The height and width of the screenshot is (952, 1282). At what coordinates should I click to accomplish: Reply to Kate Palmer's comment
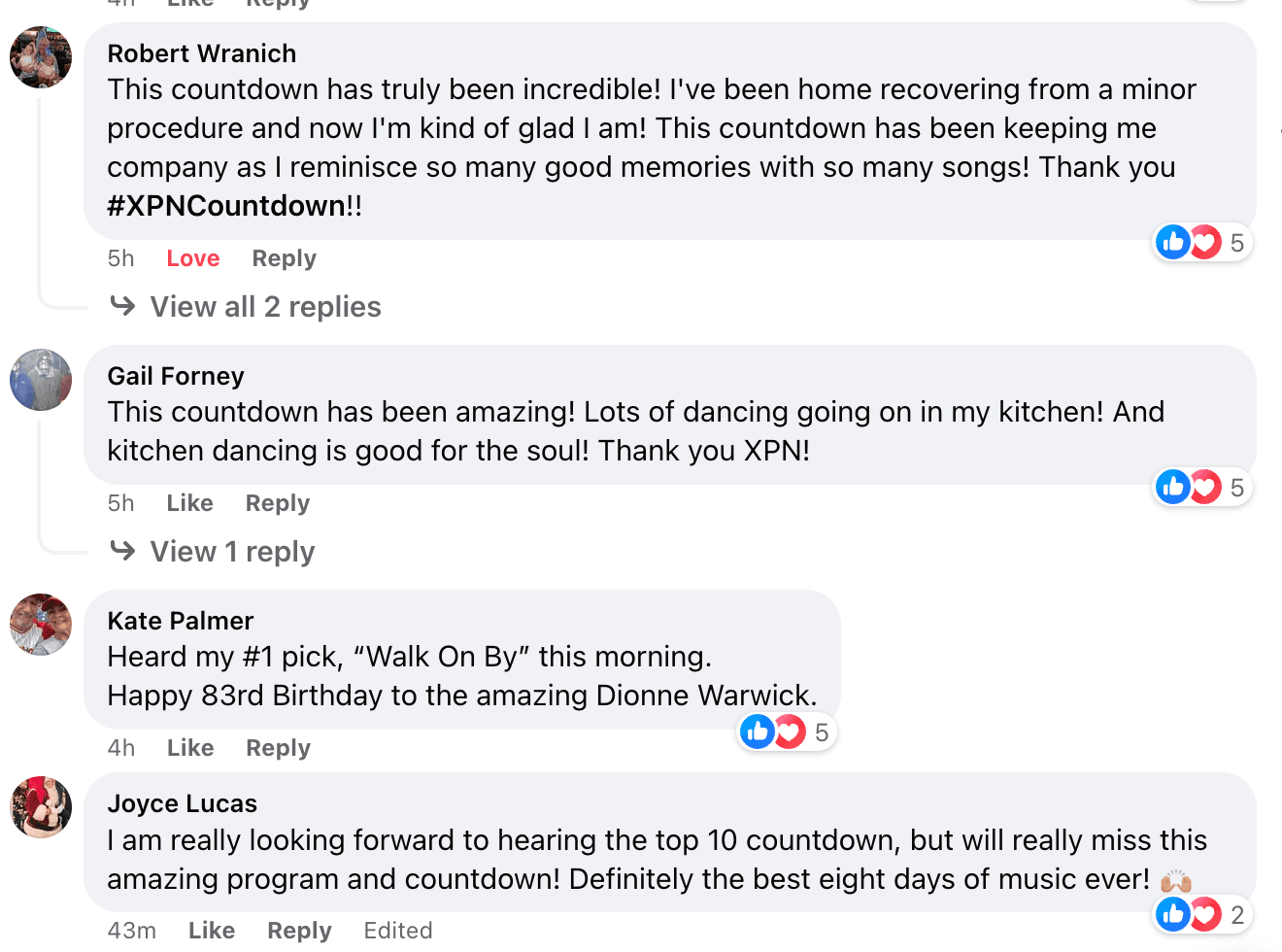tap(278, 748)
